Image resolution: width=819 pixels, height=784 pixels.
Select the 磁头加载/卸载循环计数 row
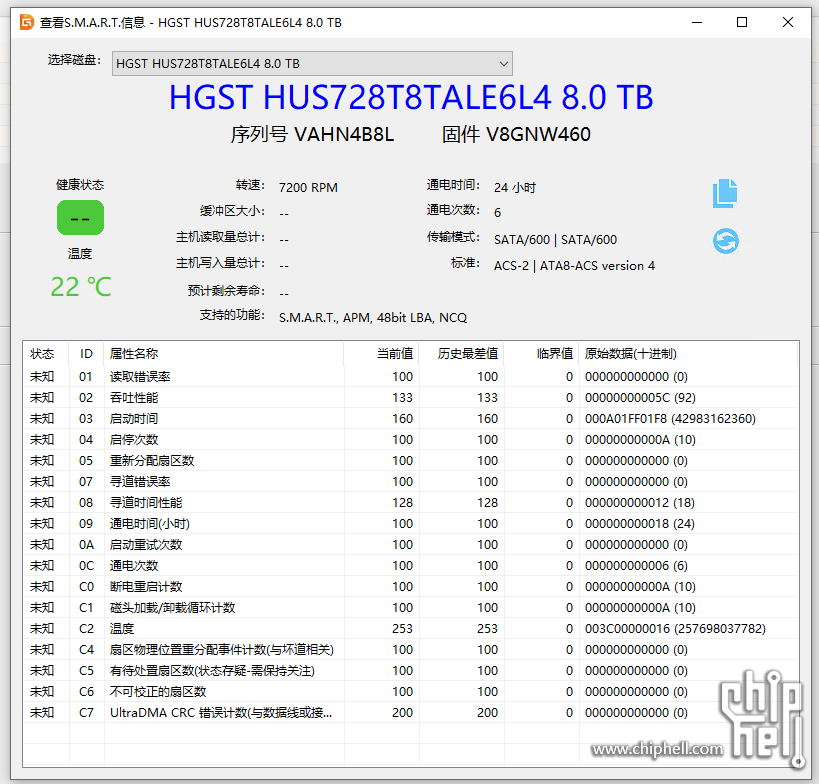click(411, 607)
